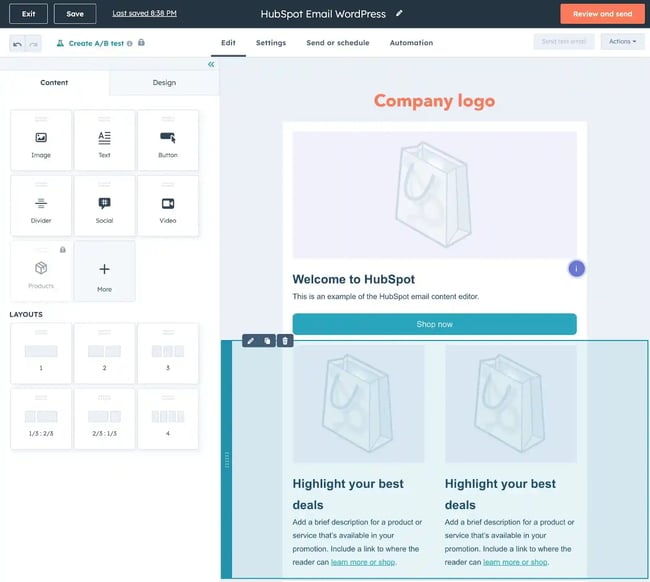Viewport: 650px width, 582px height.
Task: Click the undo arrow icon
Action: click(x=17, y=44)
